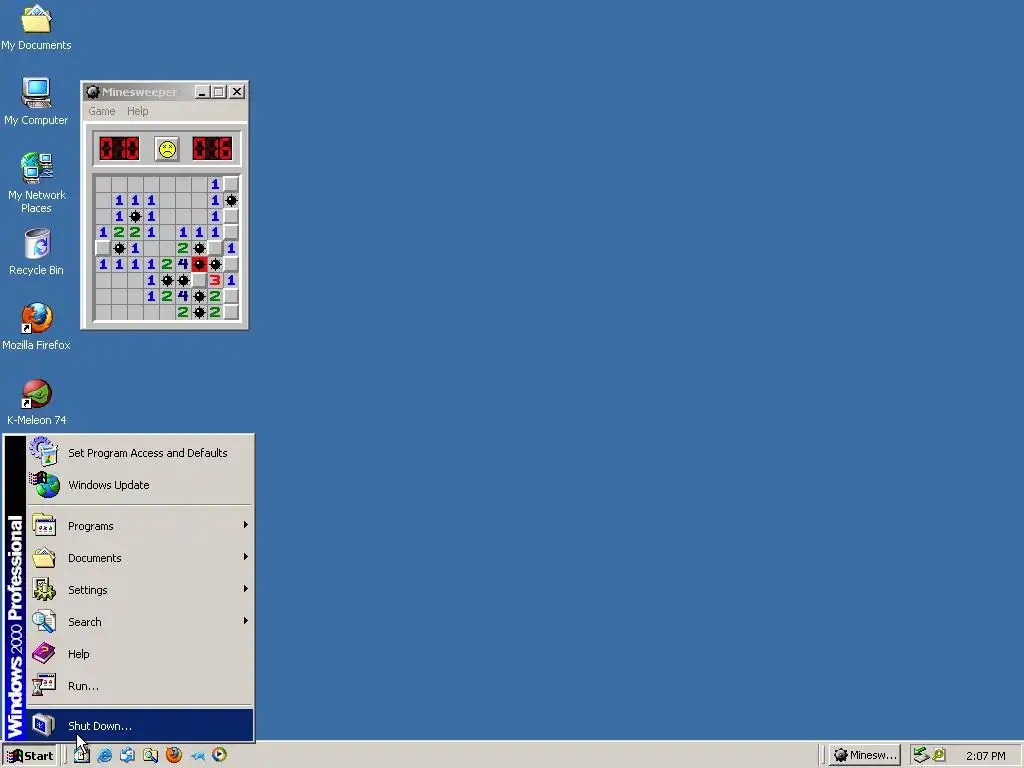Image resolution: width=1024 pixels, height=768 pixels.
Task: Choose Set Program Access and Defaults
Action: (140, 453)
